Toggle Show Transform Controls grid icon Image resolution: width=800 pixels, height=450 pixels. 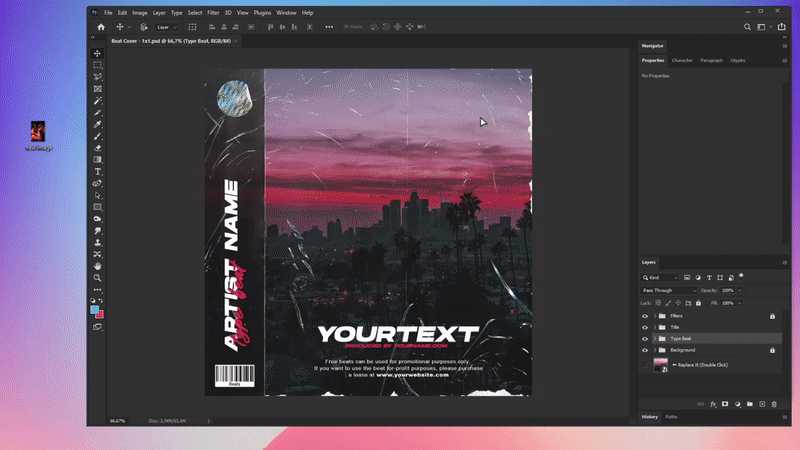[x=192, y=27]
